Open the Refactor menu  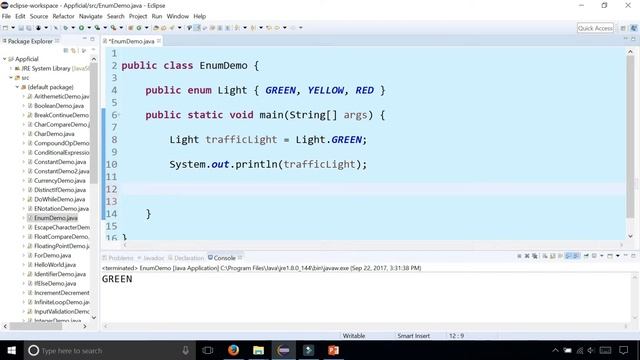[63, 16]
